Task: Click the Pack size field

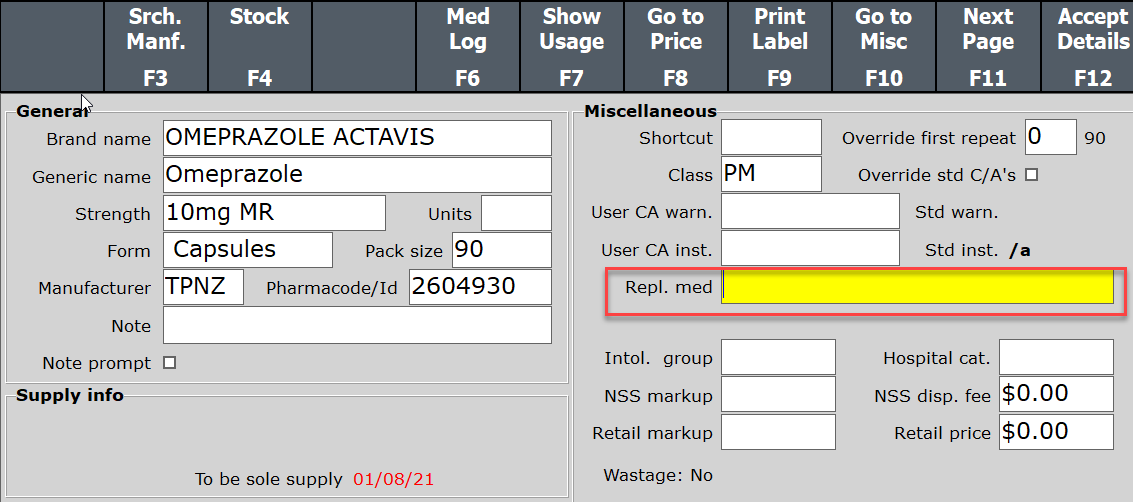Action: coord(501,250)
